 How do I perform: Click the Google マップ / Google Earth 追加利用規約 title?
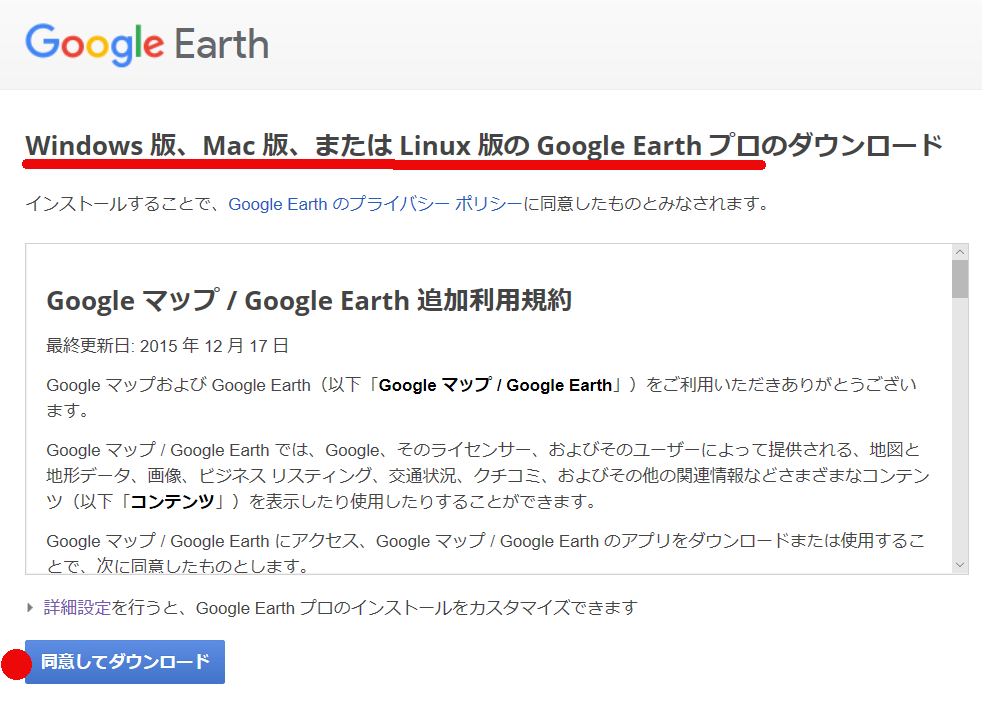pos(309,301)
